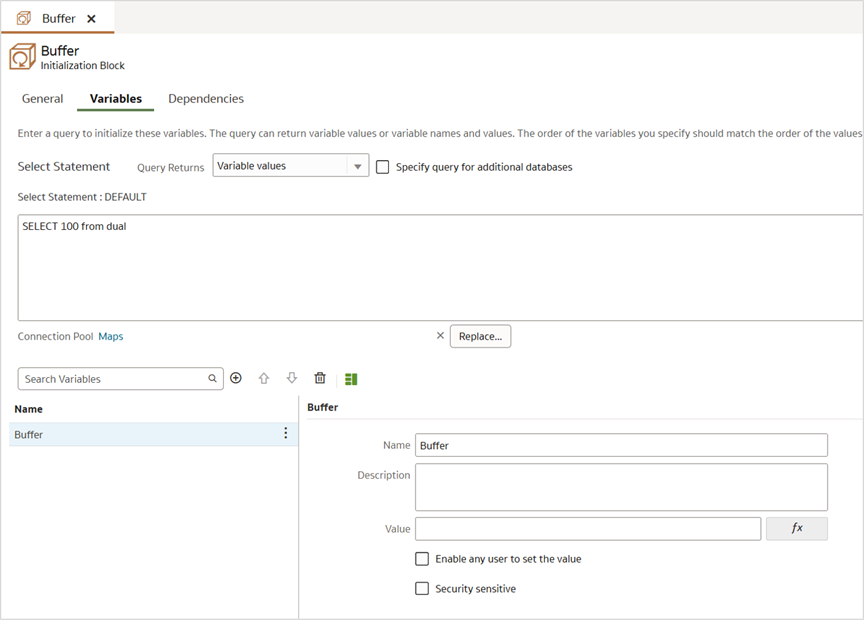
Task: Check Enable any user to set the value
Action: [422, 559]
